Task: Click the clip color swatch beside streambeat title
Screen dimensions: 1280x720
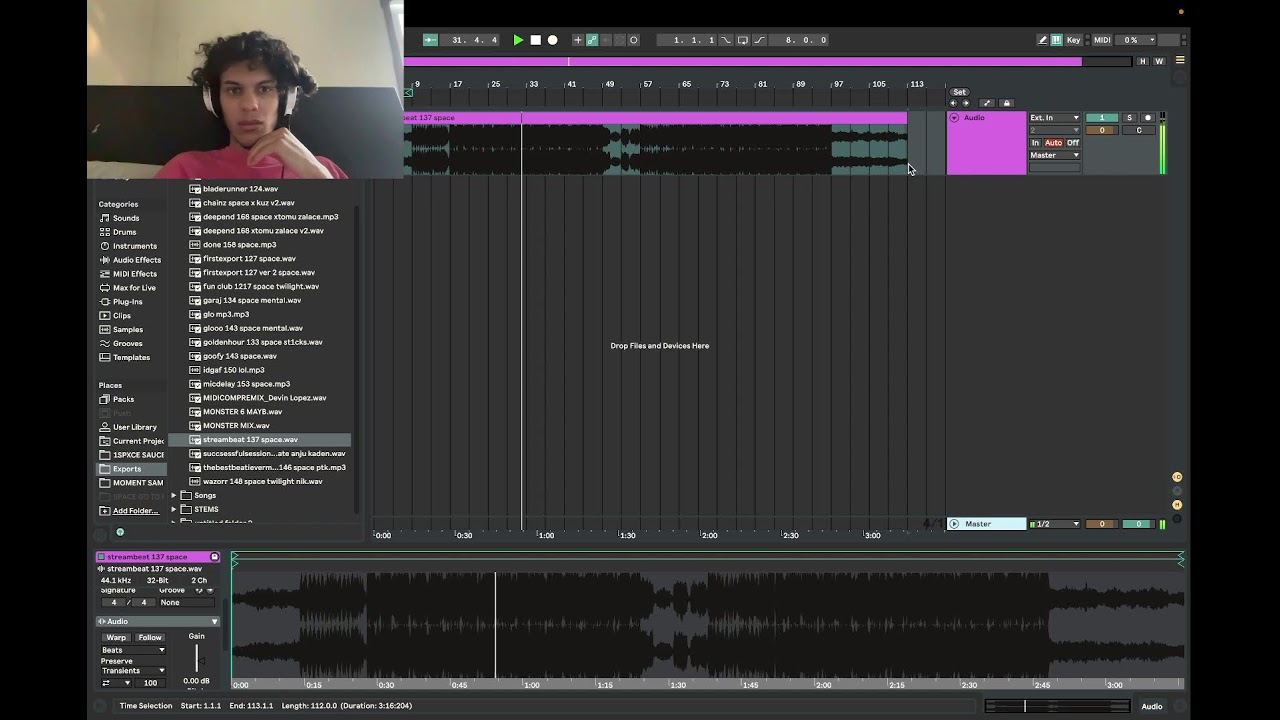Action: pos(101,557)
